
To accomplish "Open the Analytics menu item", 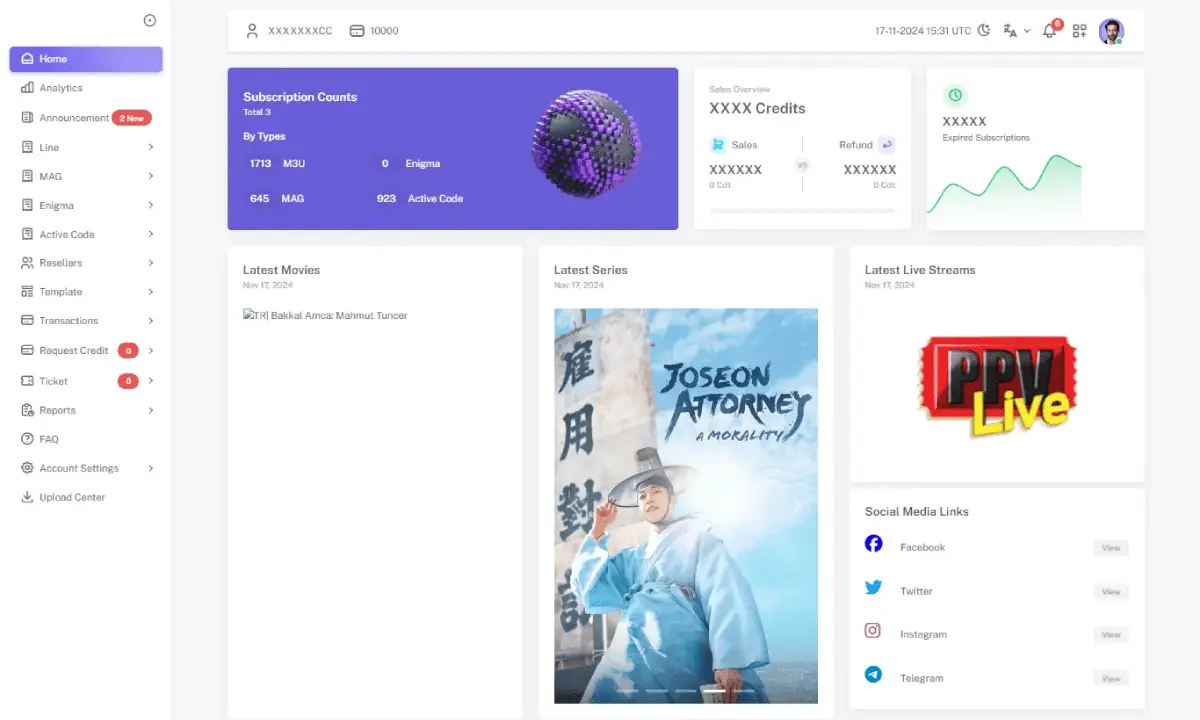I will point(61,88).
